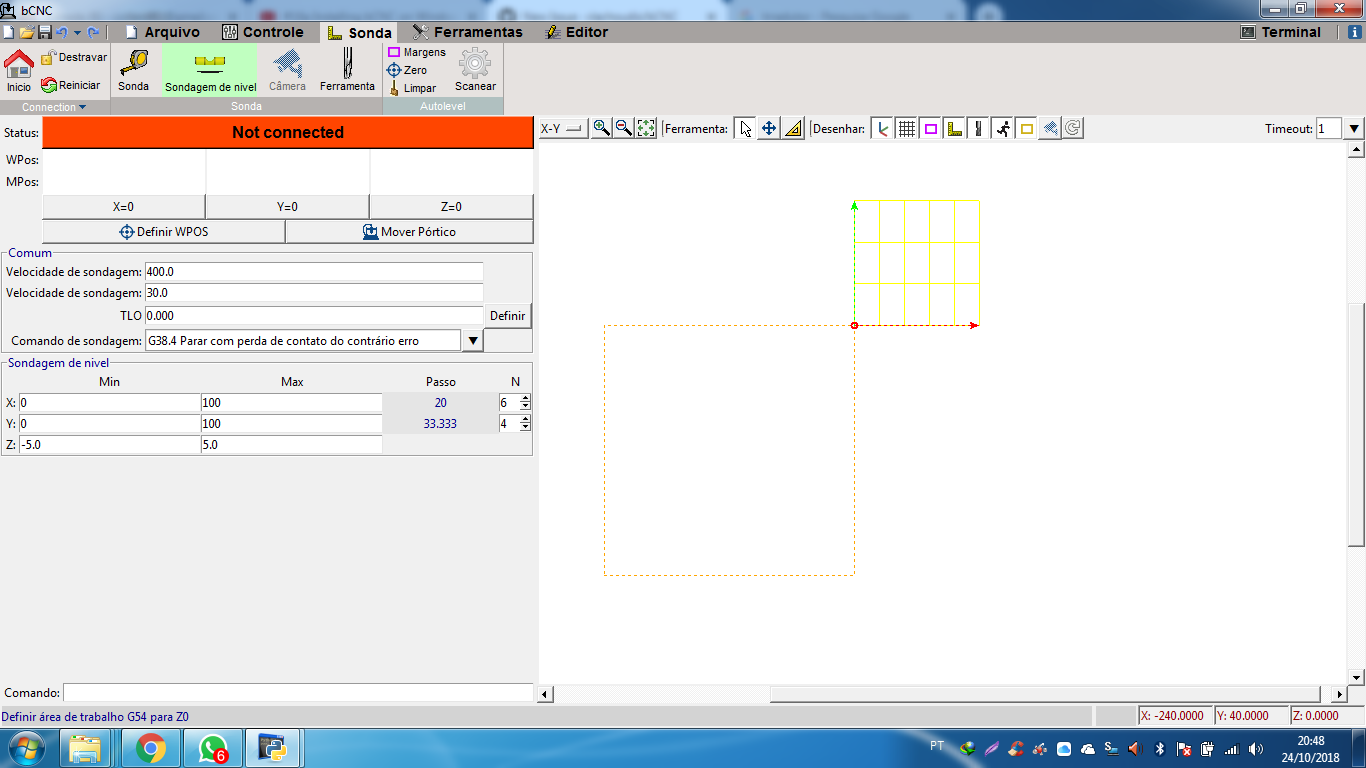Click Reiniciar reset icon
This screenshot has height=768, width=1366.
point(70,85)
